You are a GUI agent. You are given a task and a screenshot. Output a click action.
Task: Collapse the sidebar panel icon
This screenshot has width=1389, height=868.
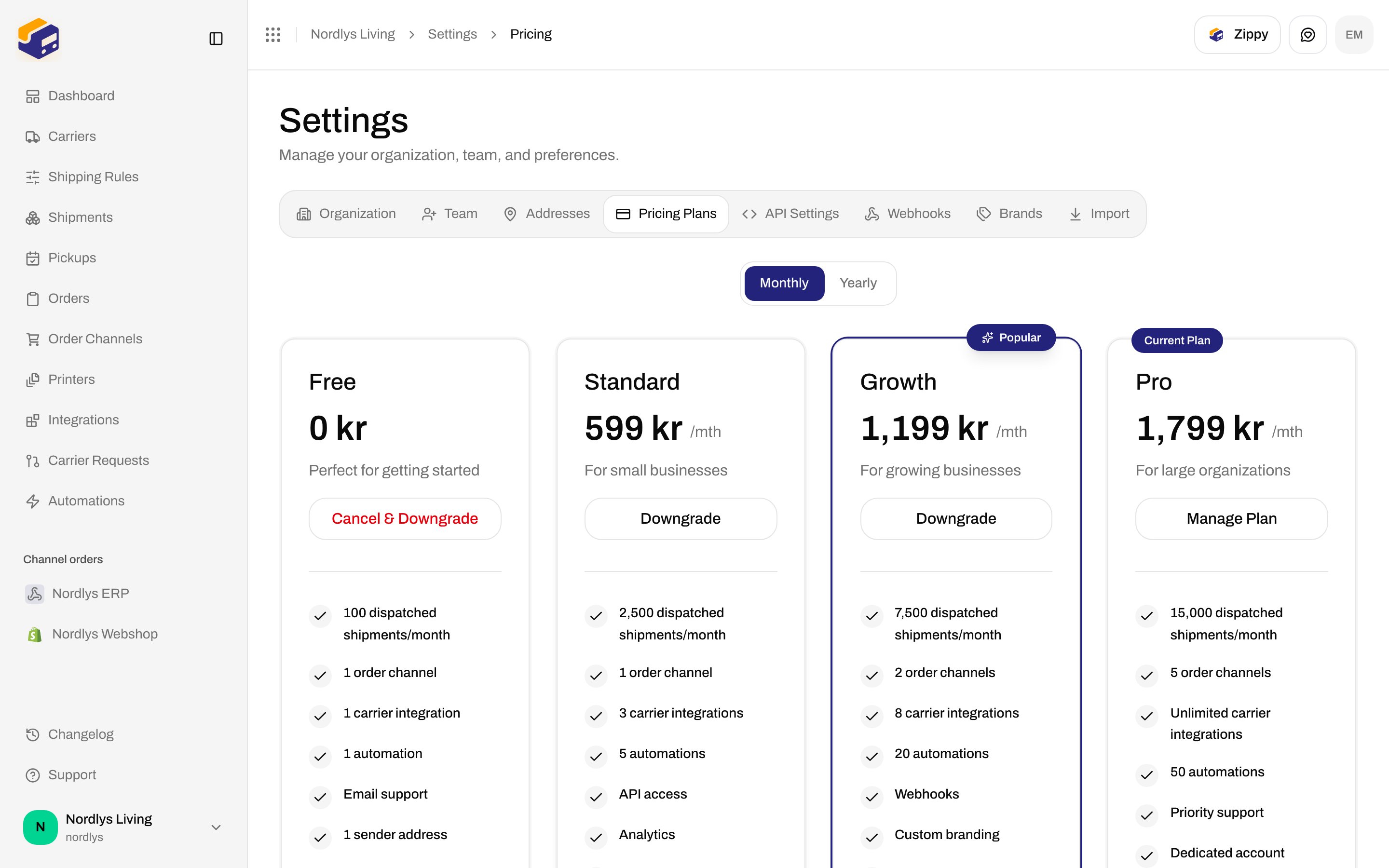[216, 39]
